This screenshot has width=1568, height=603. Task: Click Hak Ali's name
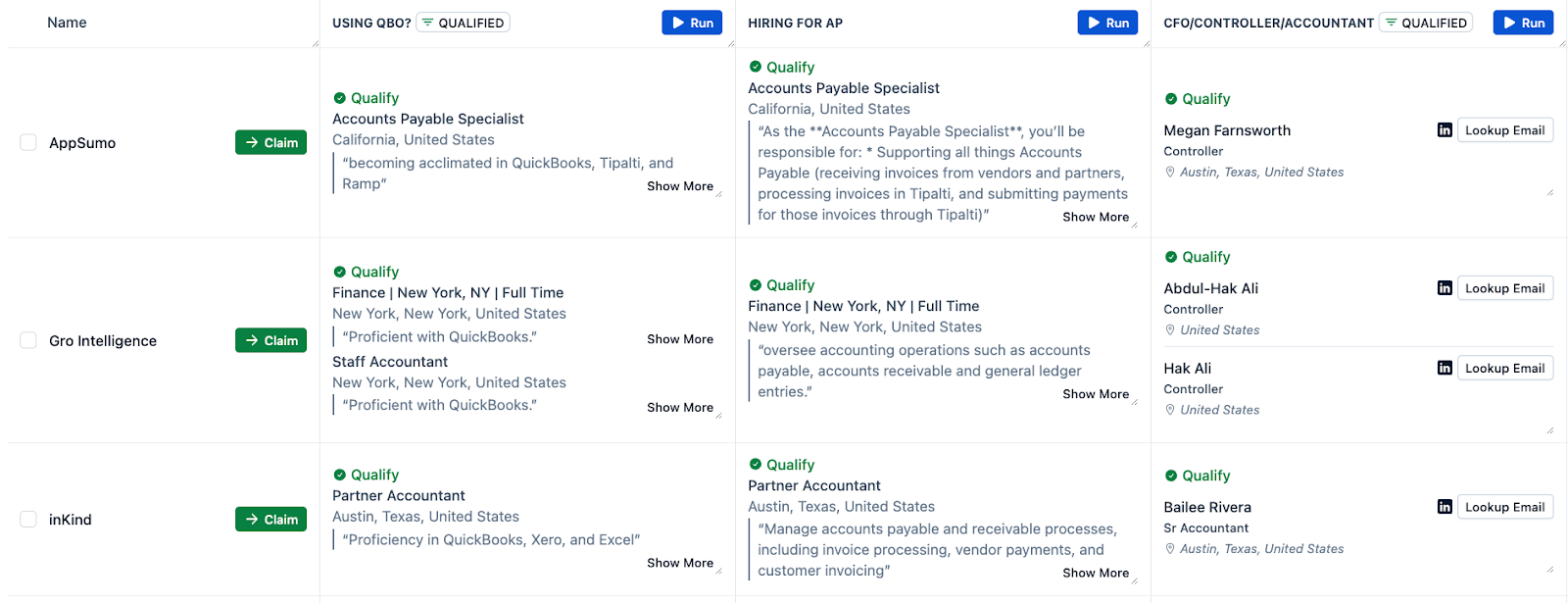pyautogui.click(x=1187, y=369)
